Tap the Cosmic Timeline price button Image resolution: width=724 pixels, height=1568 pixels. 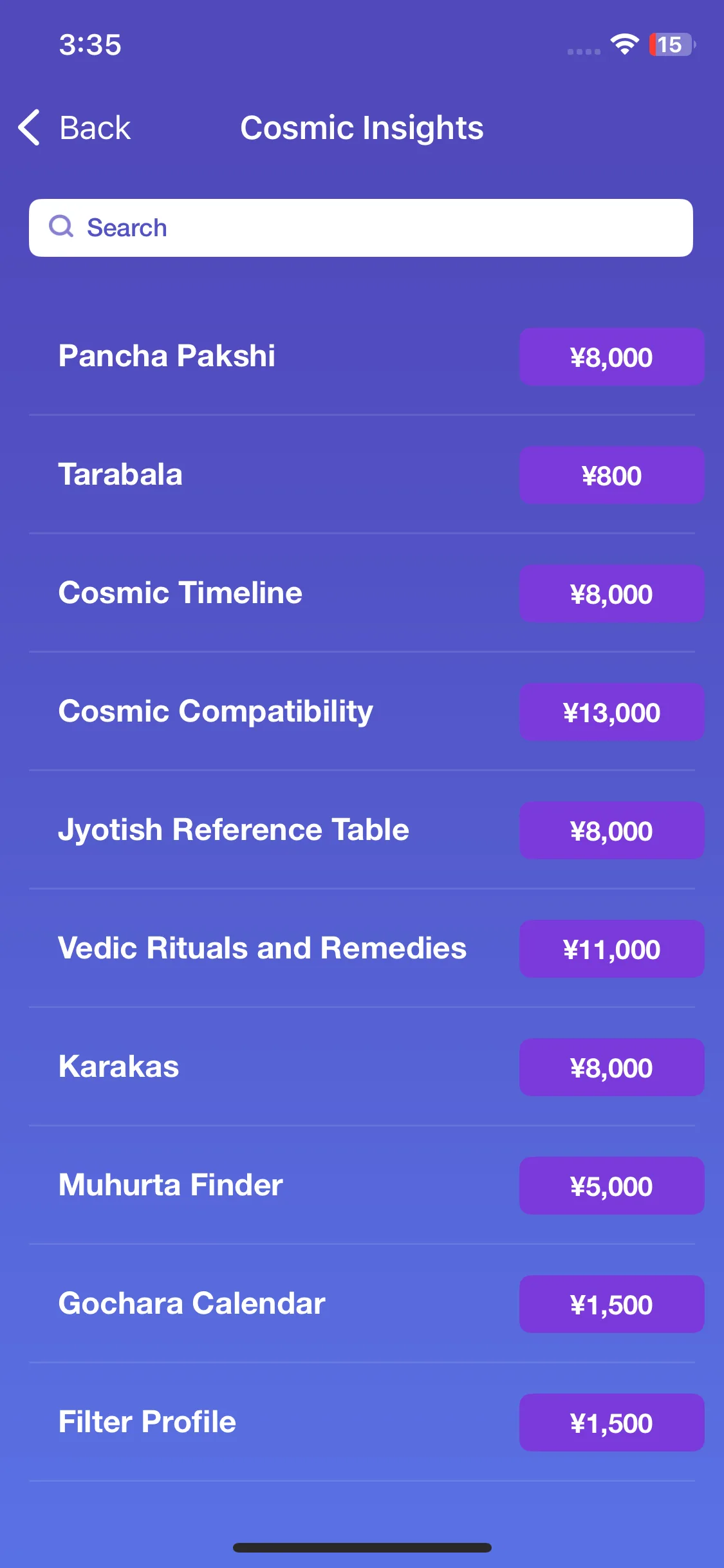click(611, 593)
